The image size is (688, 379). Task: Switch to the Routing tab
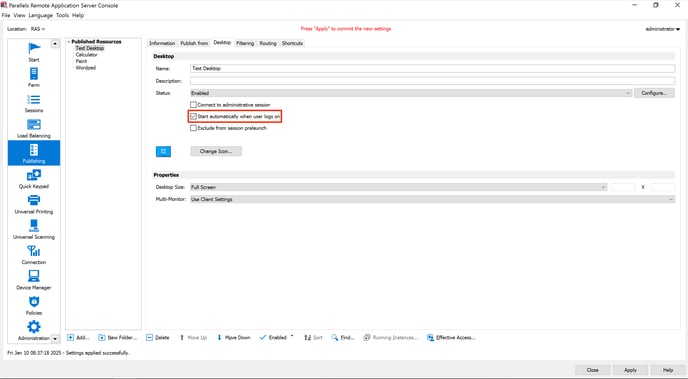tap(268, 43)
